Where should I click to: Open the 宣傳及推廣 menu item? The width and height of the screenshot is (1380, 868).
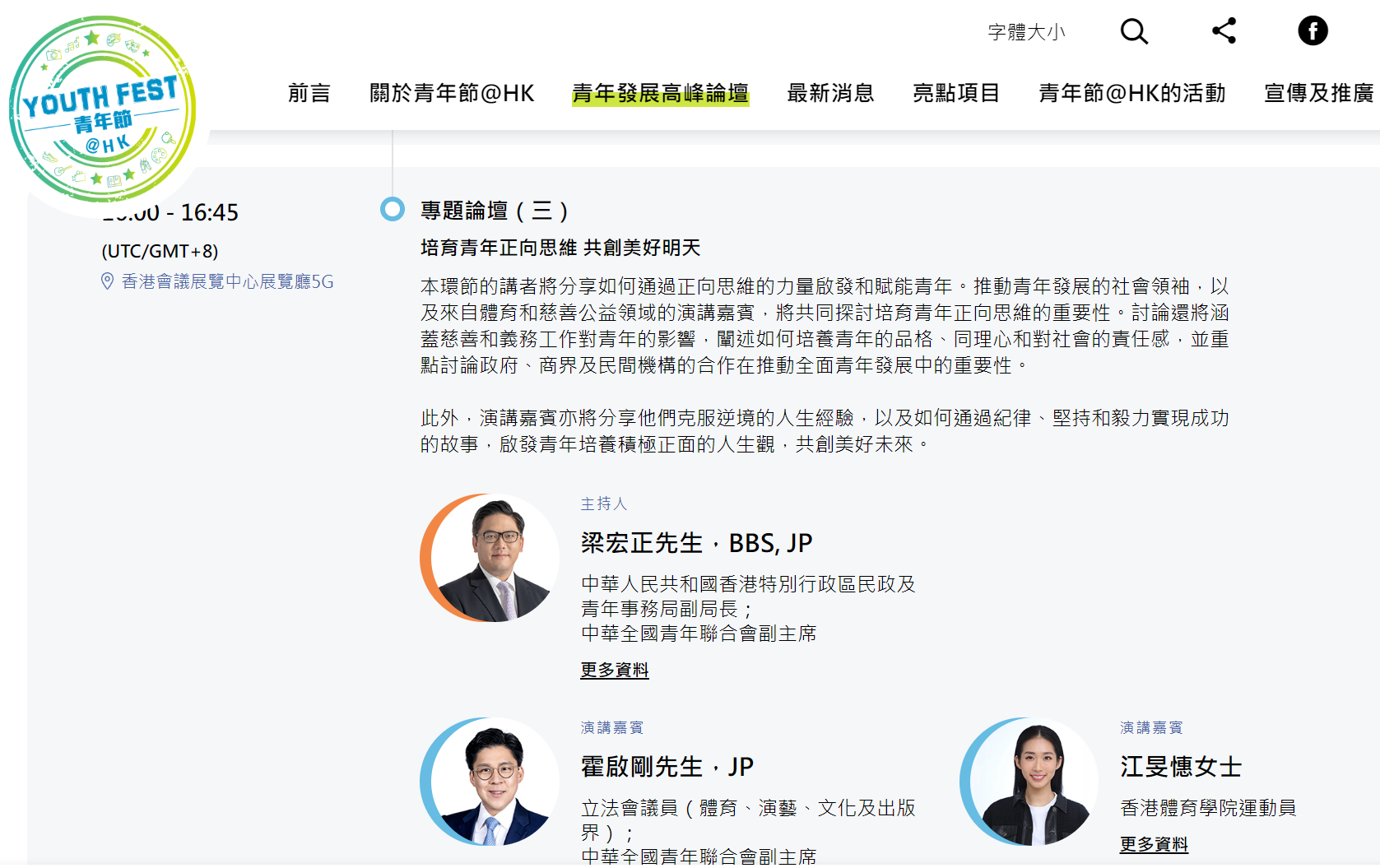tap(1318, 93)
